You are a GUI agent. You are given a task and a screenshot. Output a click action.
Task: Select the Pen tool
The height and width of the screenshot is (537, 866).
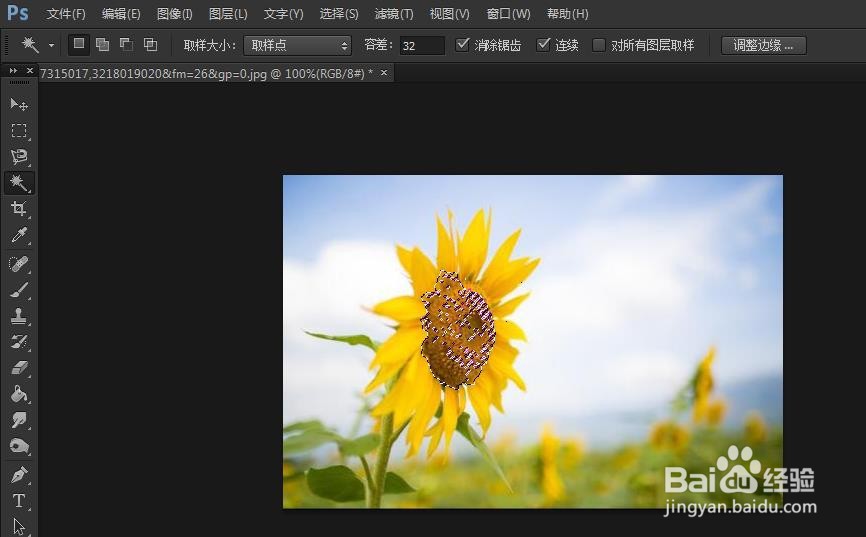pos(19,475)
